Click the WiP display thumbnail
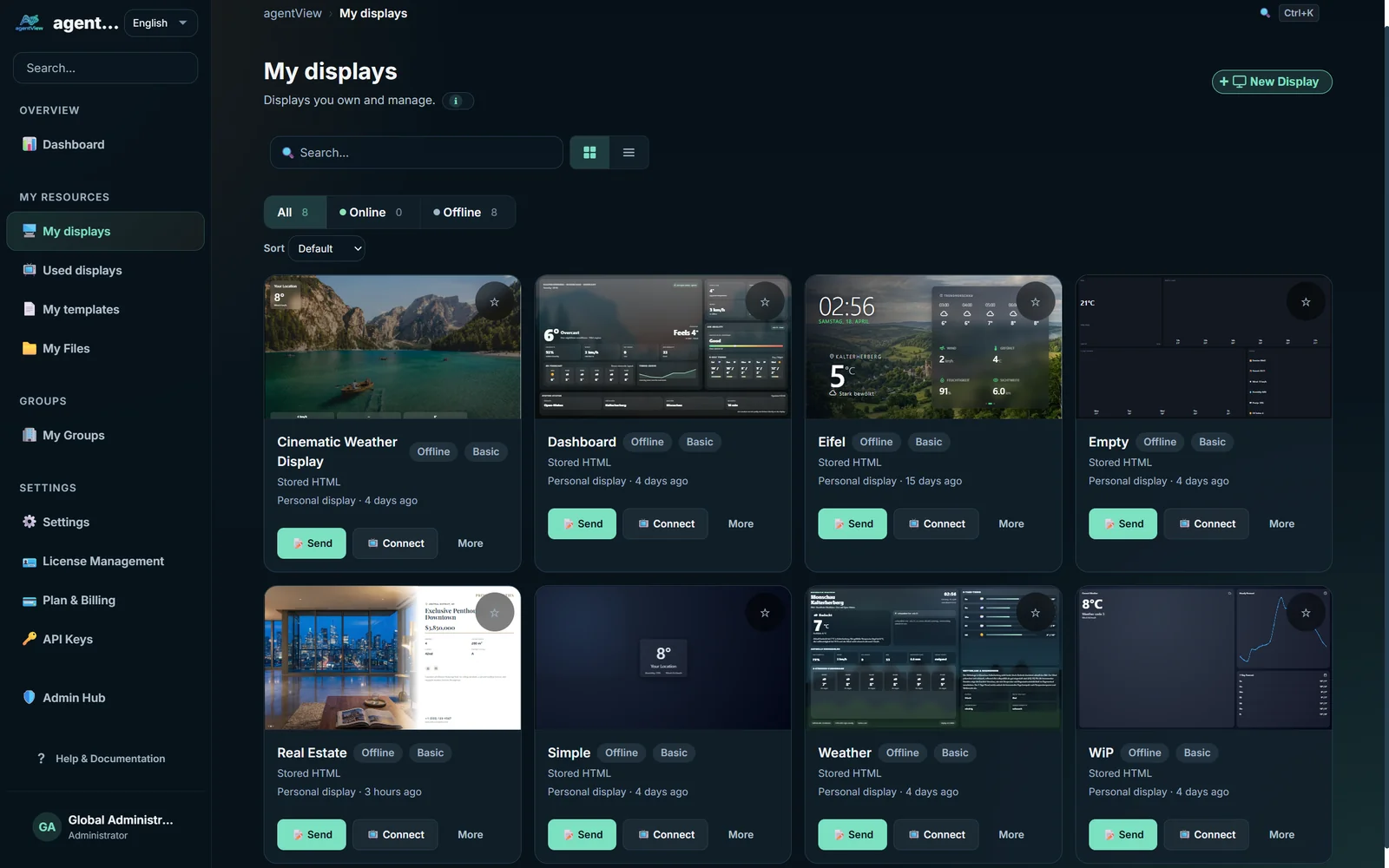Screen dimensions: 1389x868 coord(1202,658)
